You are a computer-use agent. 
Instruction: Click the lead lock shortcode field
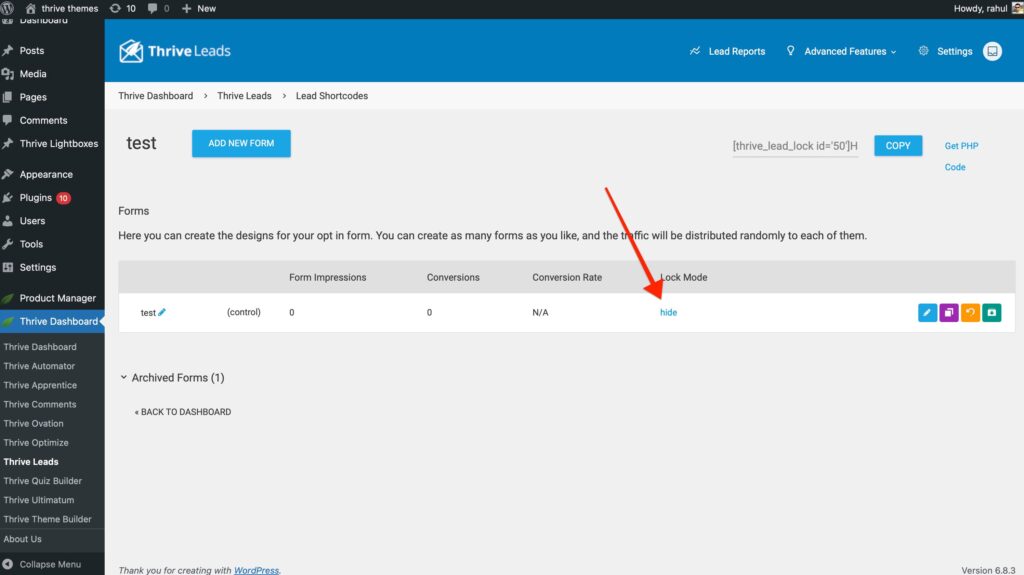coord(795,146)
